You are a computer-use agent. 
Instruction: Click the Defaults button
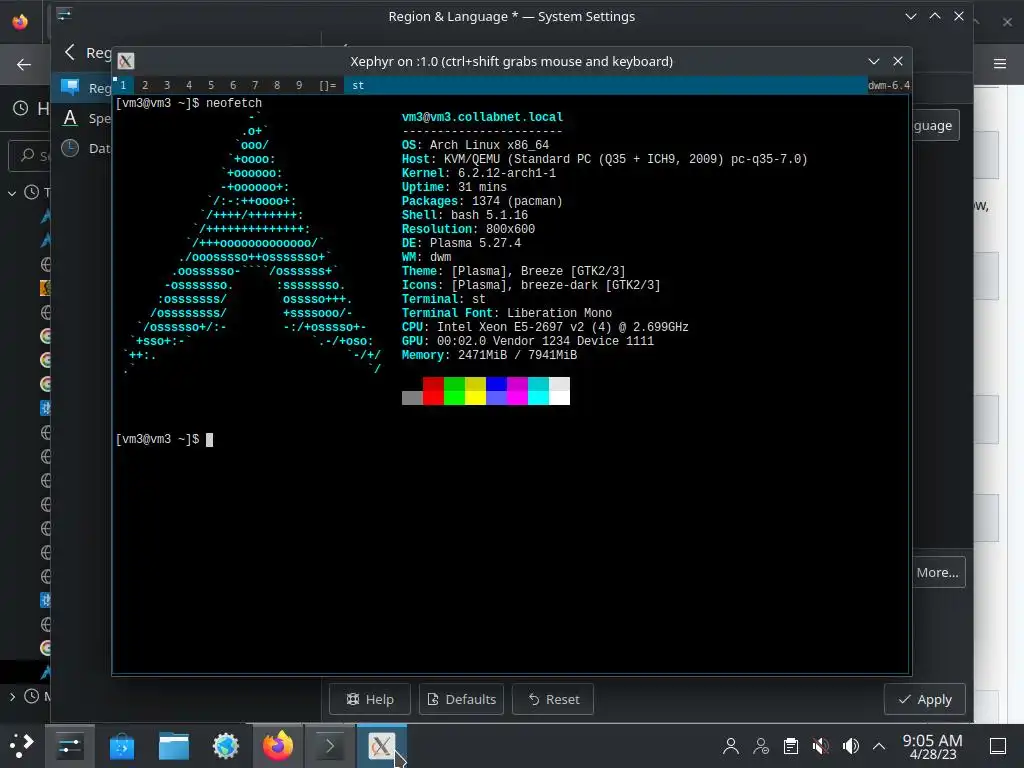[x=461, y=699]
